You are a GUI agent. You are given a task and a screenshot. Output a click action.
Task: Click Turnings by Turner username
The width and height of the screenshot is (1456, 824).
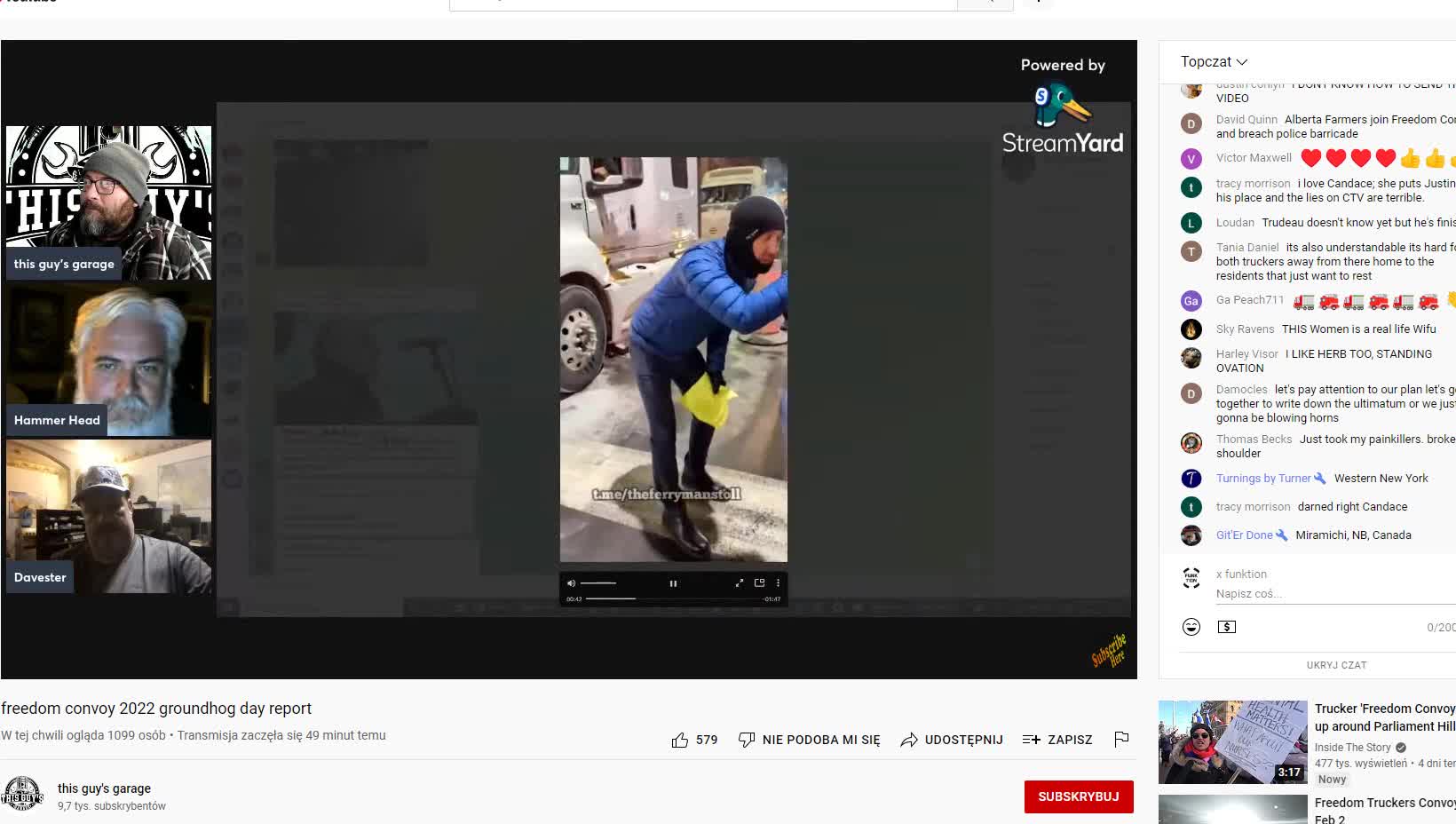point(1263,479)
